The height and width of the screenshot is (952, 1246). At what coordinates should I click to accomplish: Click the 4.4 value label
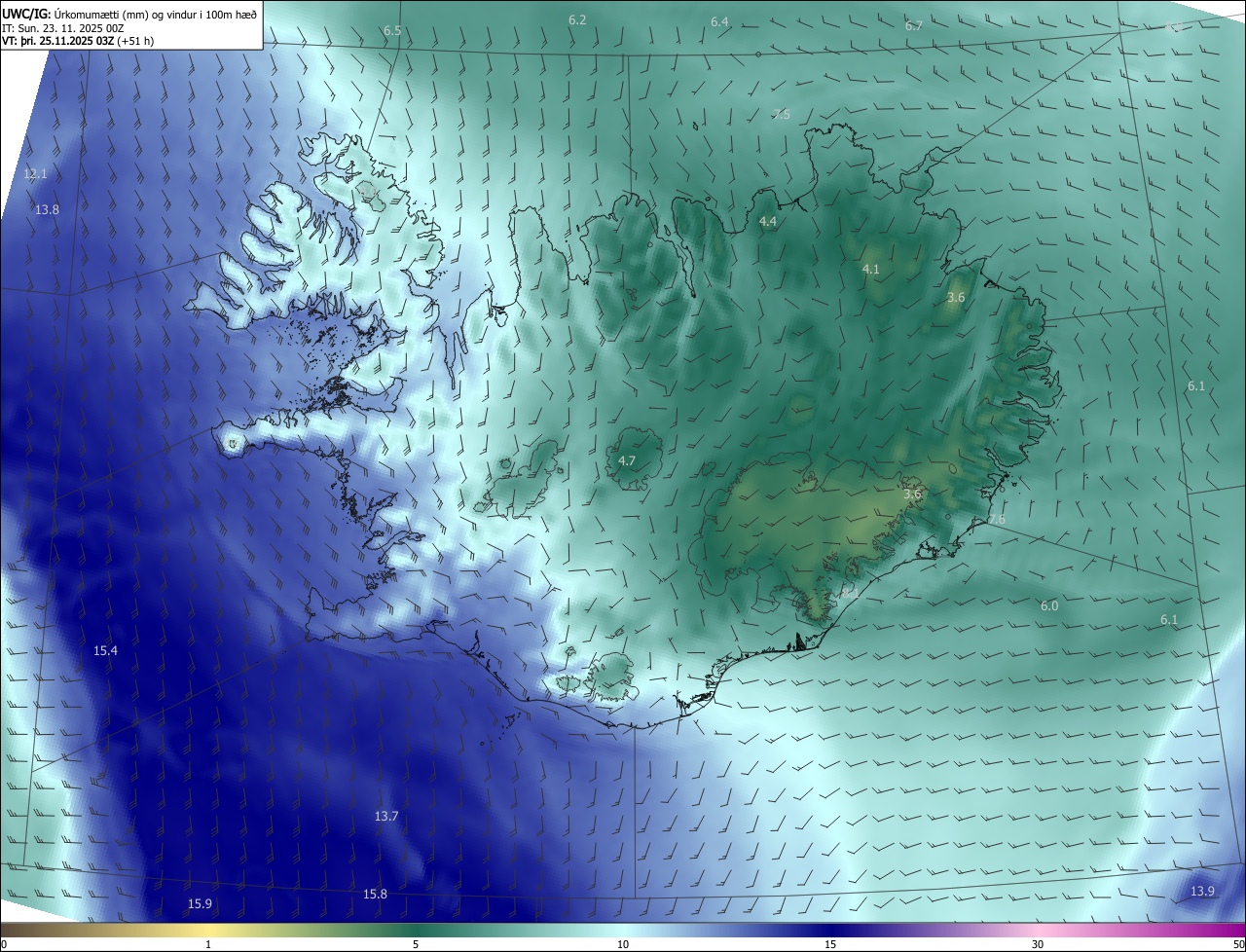pyautogui.click(x=768, y=222)
